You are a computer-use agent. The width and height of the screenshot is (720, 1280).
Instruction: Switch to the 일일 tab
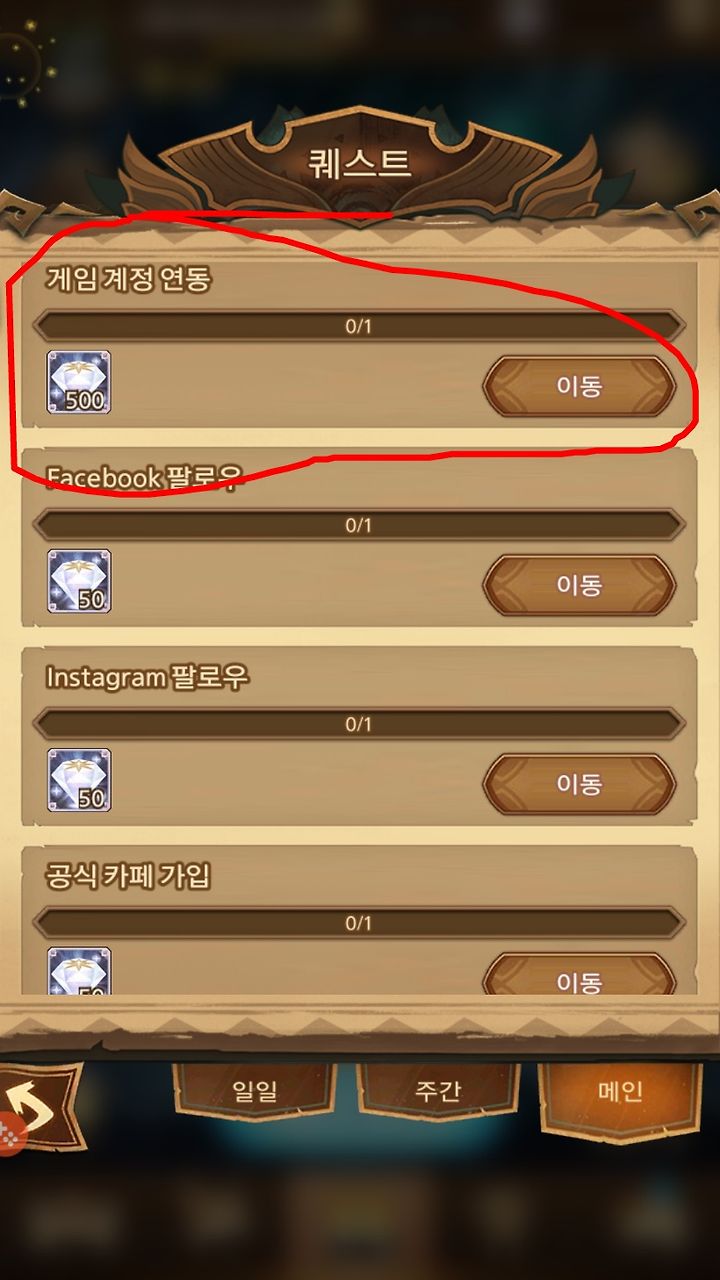(x=254, y=1090)
